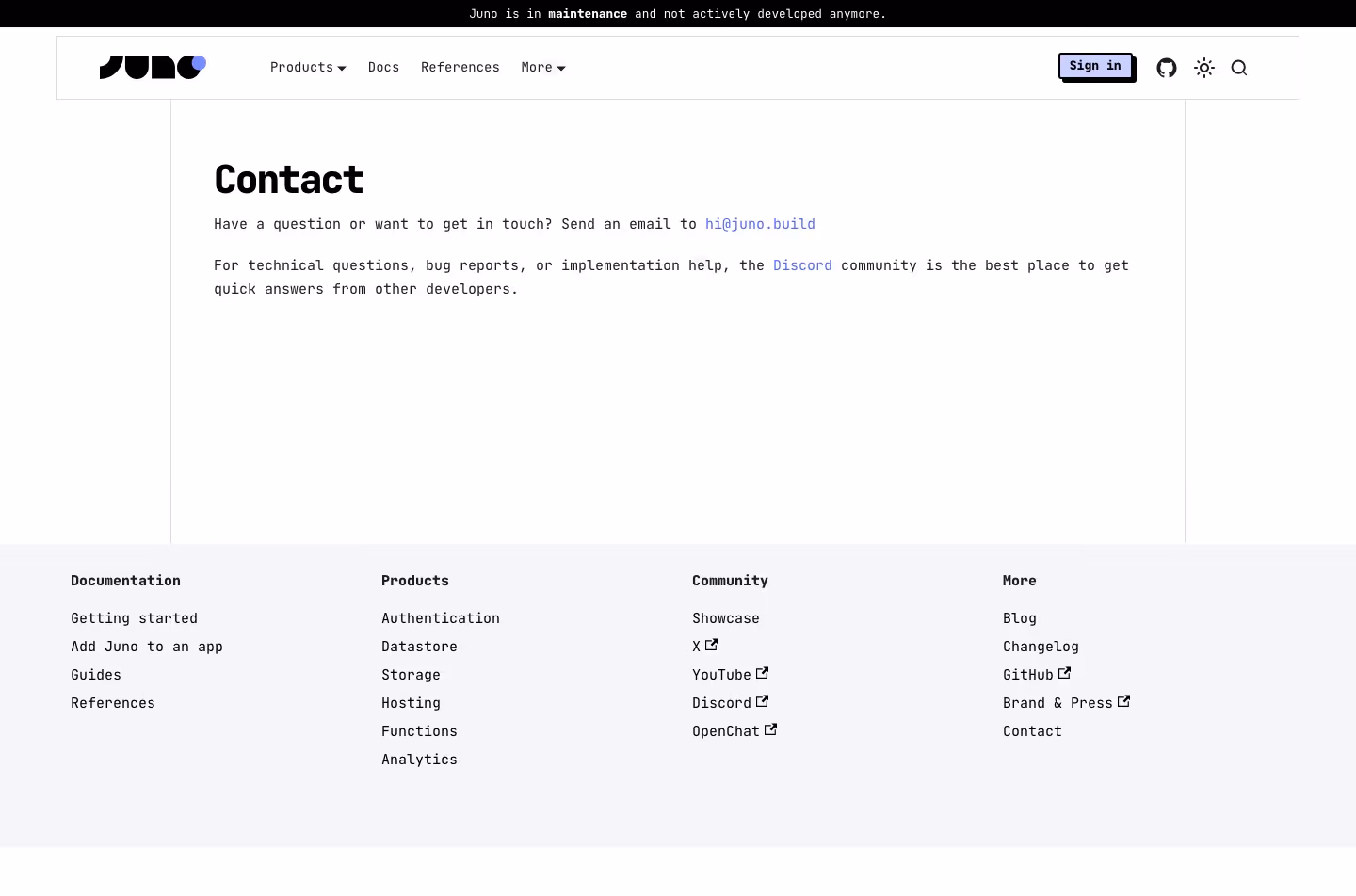Open Hosting product link
This screenshot has width=1356, height=896.
click(411, 703)
